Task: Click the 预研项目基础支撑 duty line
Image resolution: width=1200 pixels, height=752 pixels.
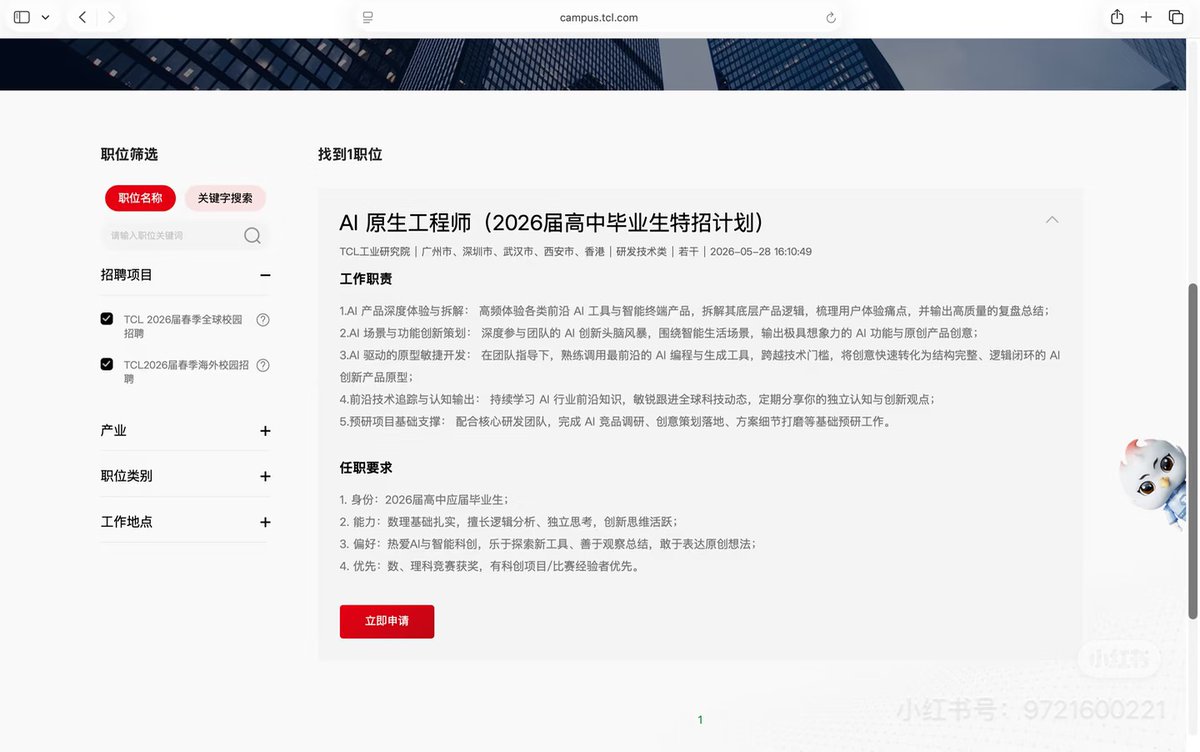Action: (x=615, y=421)
